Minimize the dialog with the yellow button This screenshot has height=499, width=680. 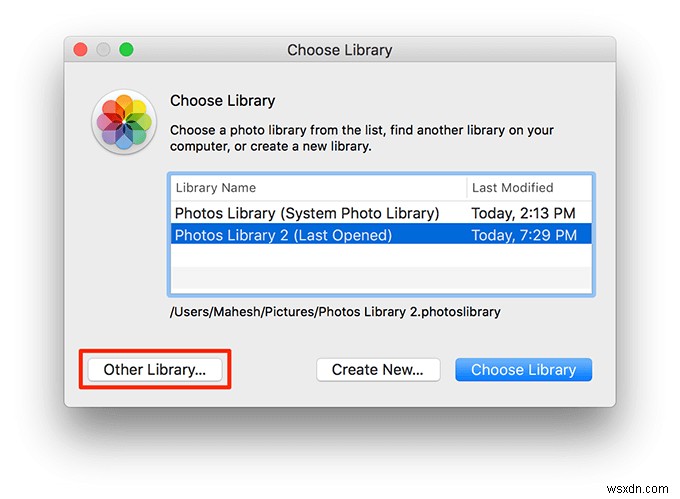tap(103, 49)
